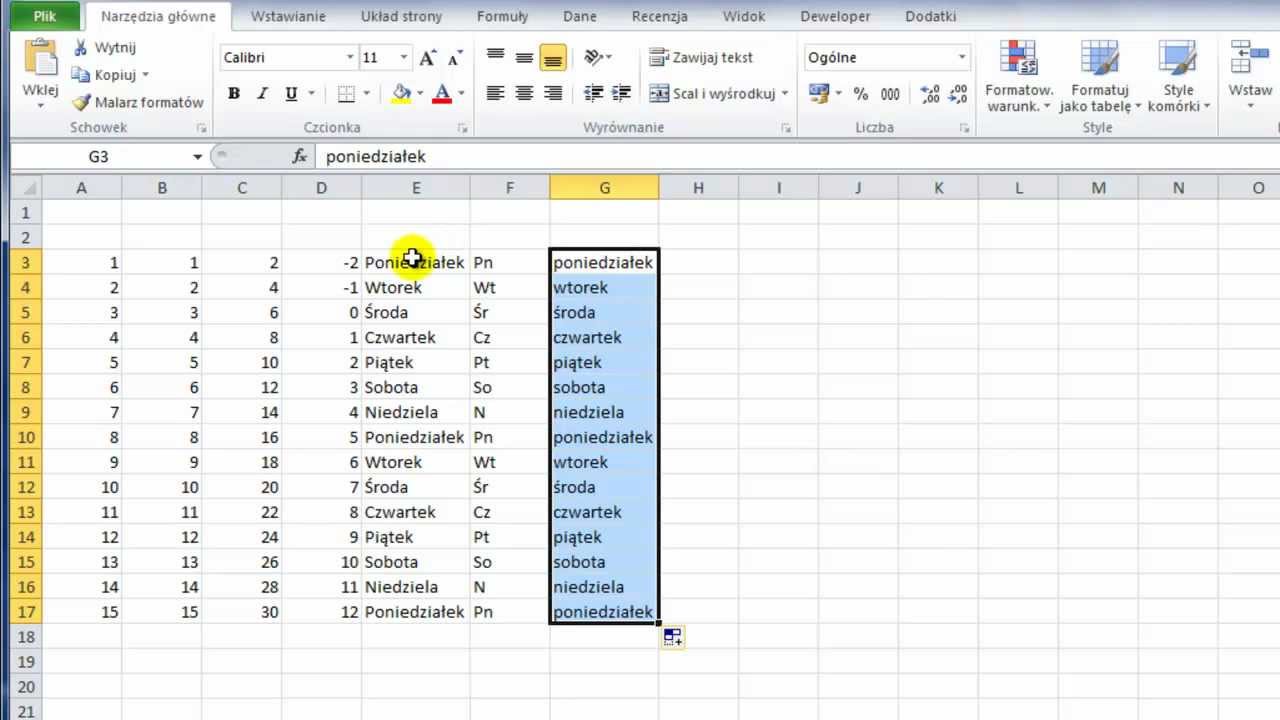Image resolution: width=1280 pixels, height=720 pixels.
Task: Open font size 11 dropdown
Action: [404, 58]
